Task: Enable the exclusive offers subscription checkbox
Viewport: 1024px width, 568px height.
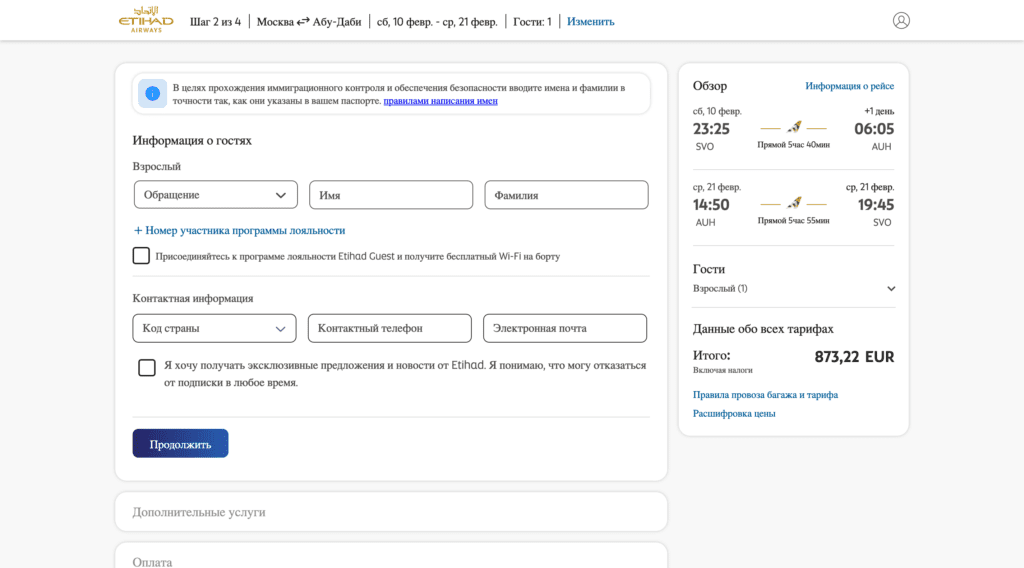Action: coord(147,368)
